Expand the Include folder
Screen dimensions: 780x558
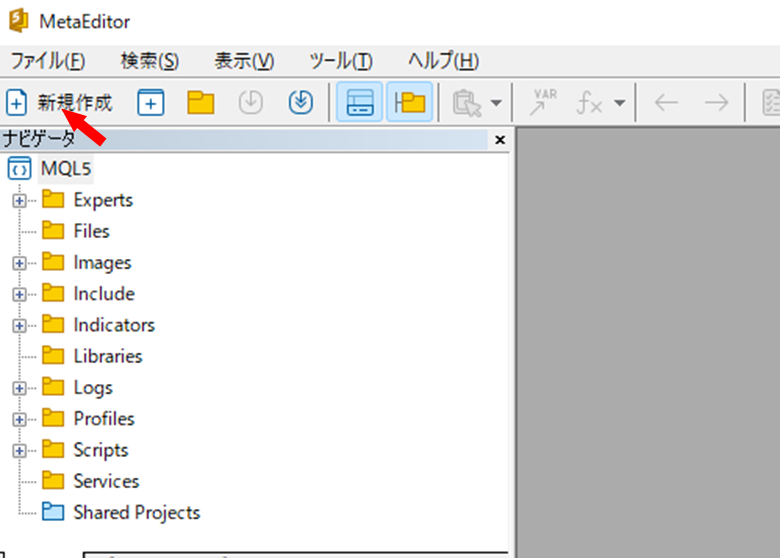tap(19, 294)
